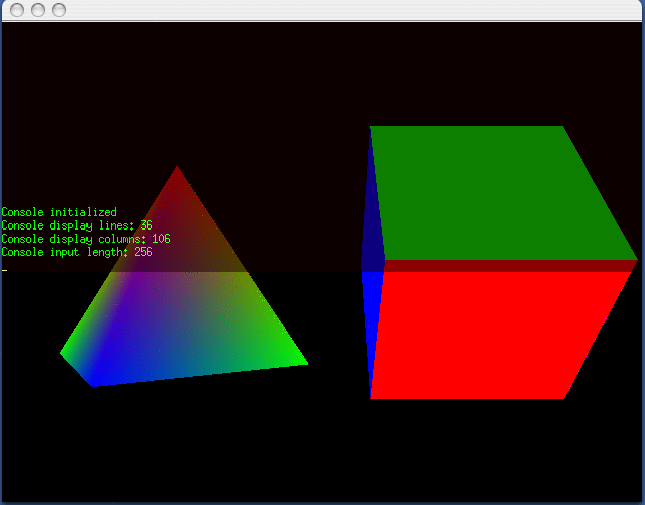Click the "Console input length: 256" message
This screenshot has width=645, height=505.
coord(77,252)
